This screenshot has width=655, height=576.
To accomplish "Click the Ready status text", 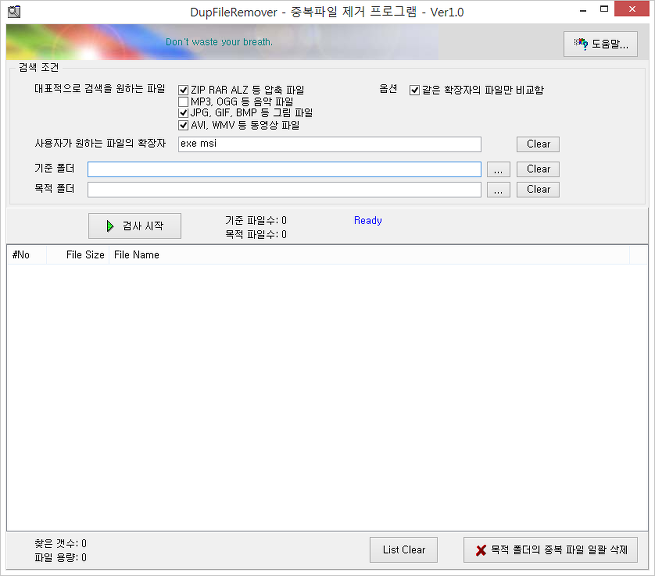I will [x=368, y=220].
